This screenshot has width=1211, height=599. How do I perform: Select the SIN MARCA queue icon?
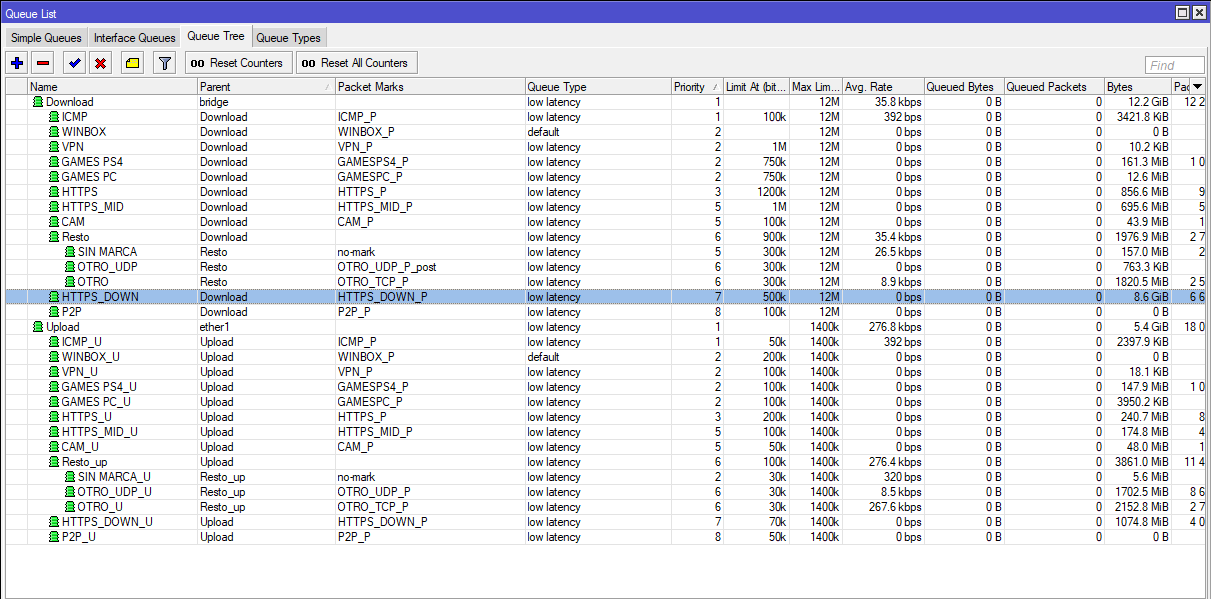pos(70,252)
